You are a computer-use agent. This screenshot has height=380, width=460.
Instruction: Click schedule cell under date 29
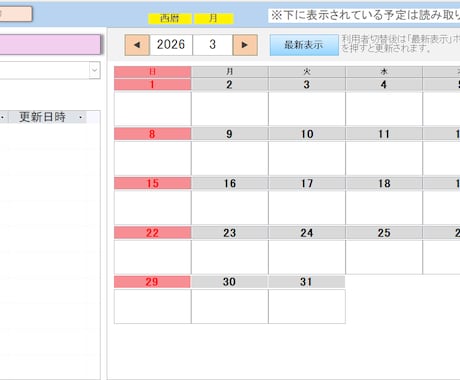[x=153, y=306]
